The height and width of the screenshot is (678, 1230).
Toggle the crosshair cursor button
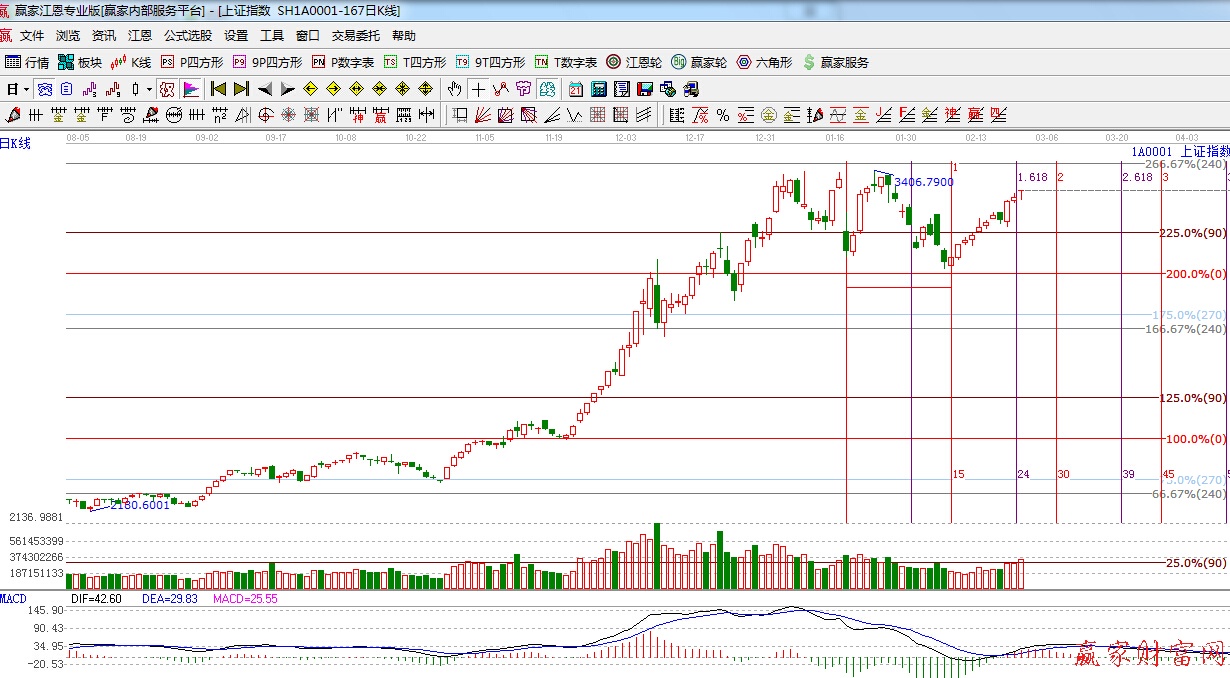479,89
